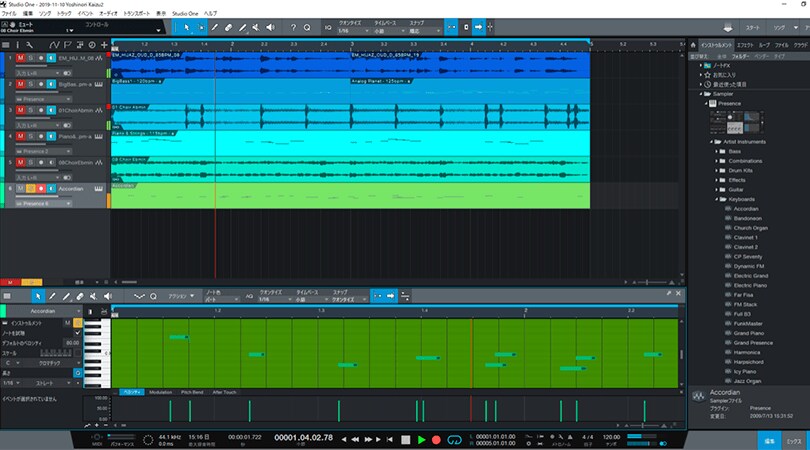Toggle the loop button in transport
This screenshot has width=810, height=450.
pyautogui.click(x=454, y=440)
